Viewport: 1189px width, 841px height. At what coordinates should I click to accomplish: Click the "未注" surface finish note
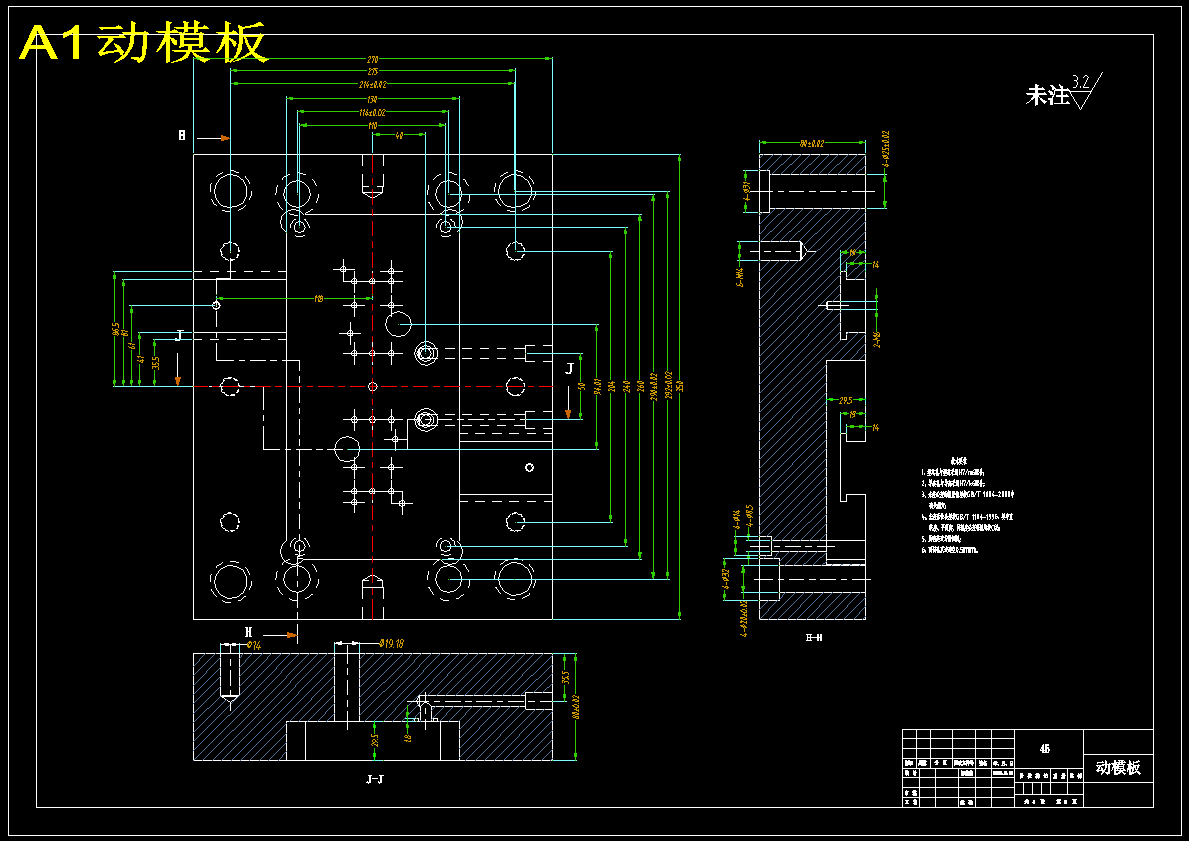pos(1047,96)
